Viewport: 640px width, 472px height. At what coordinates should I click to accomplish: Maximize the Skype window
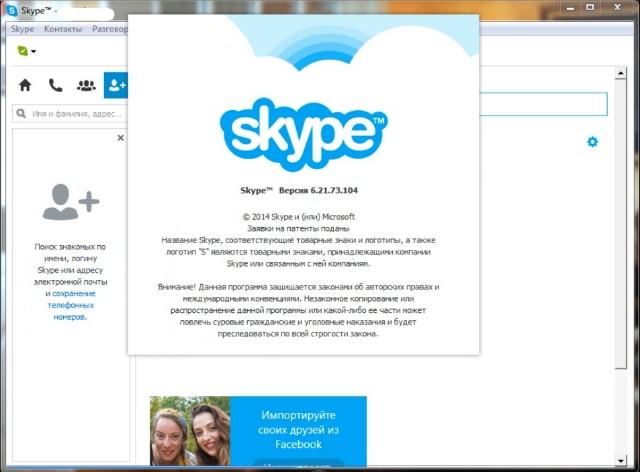click(590, 7)
